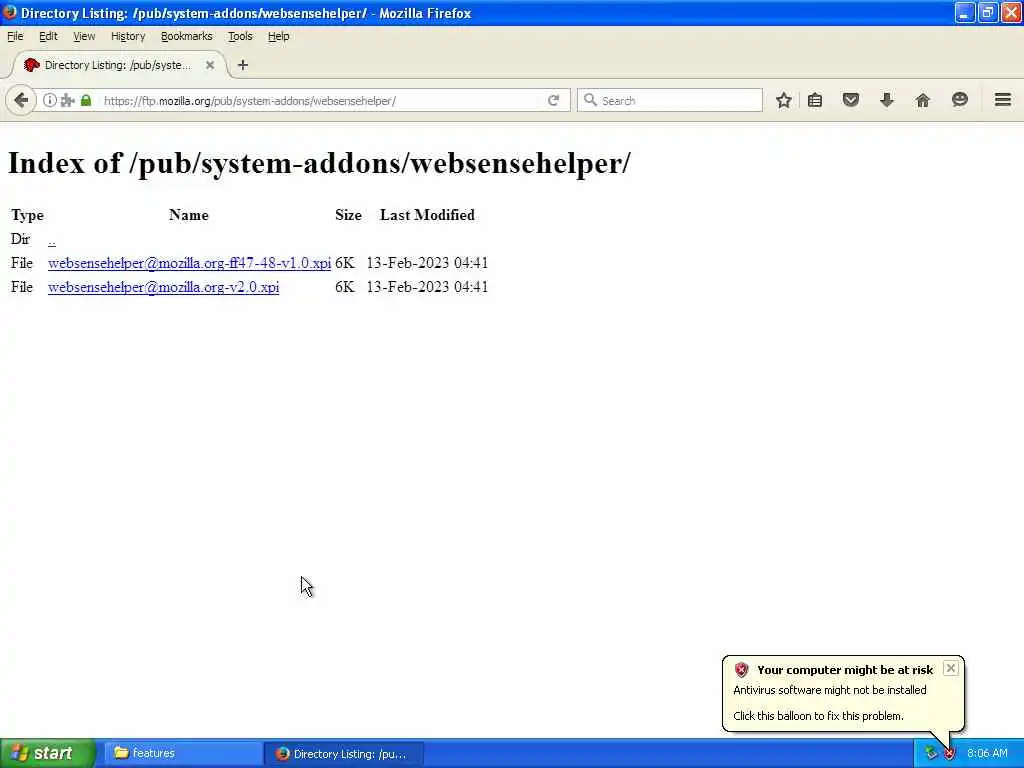Click 'Antivirus software might not be installed' text

point(829,690)
